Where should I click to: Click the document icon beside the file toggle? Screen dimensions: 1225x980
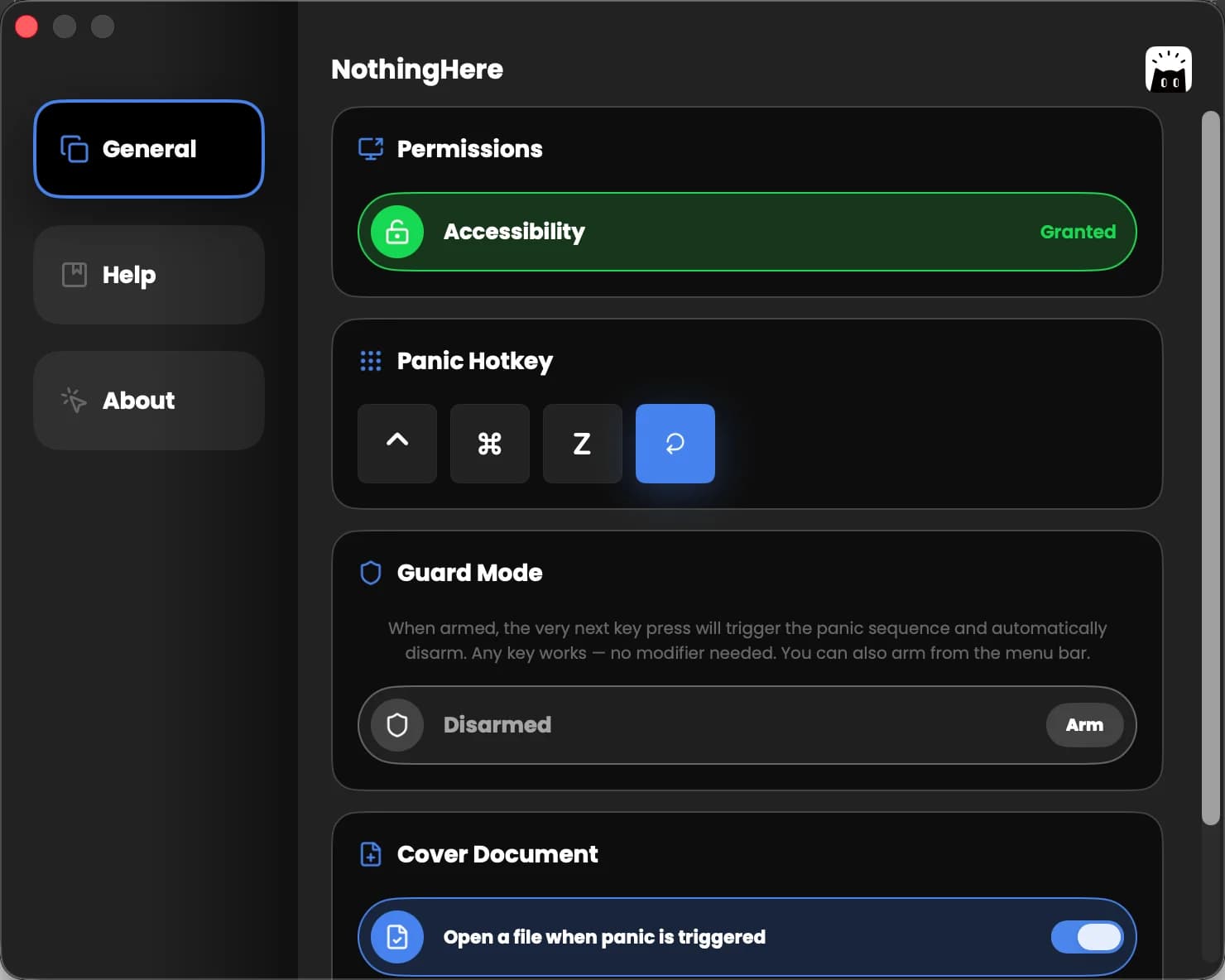[396, 937]
